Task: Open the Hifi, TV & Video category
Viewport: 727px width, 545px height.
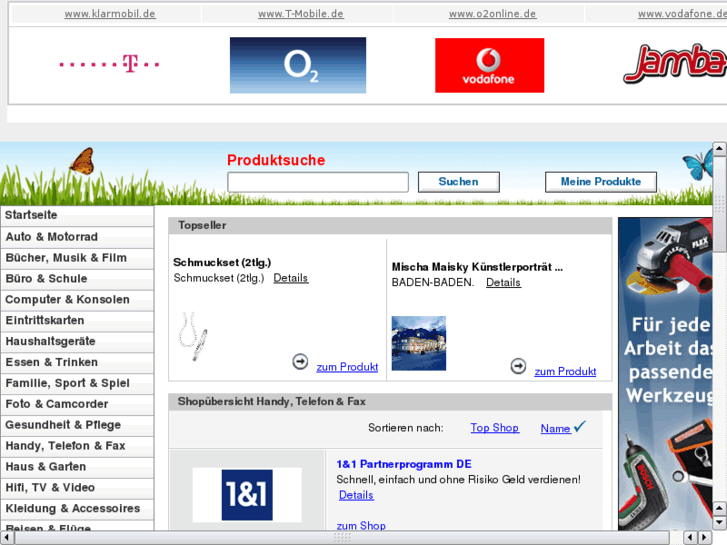Action: point(77,487)
